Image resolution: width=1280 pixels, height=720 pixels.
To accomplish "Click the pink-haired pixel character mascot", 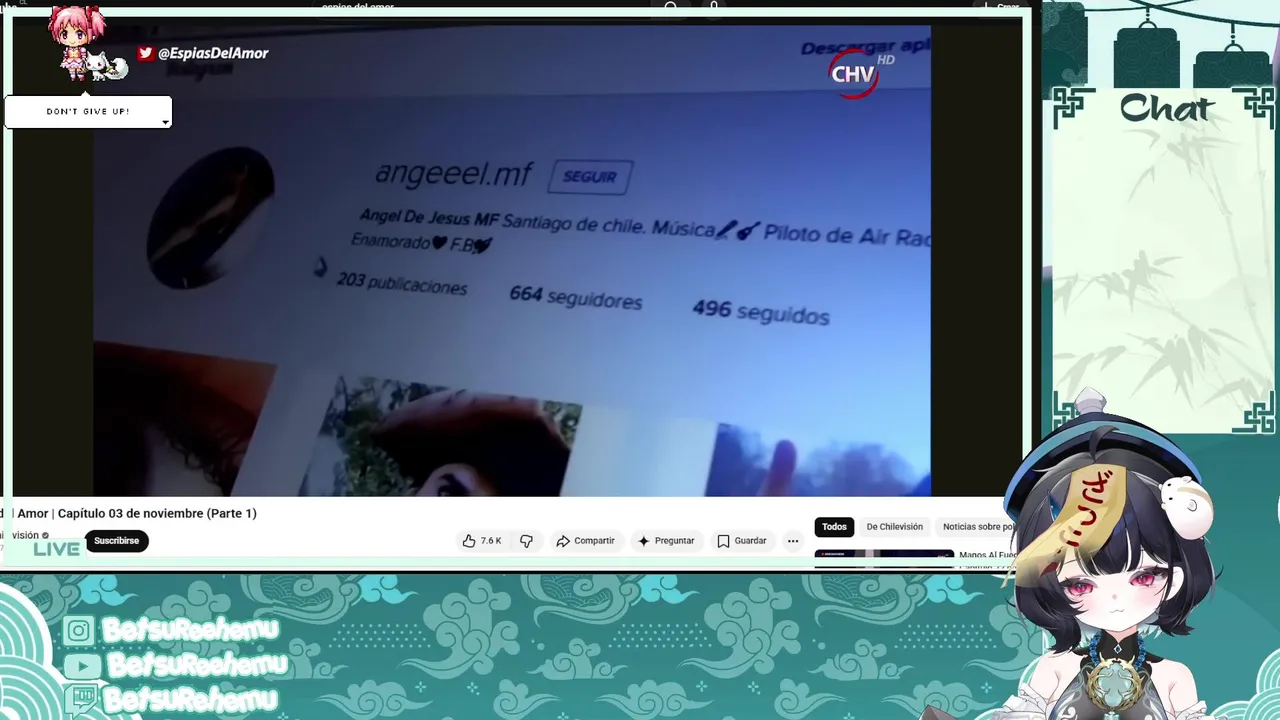I will pos(79,42).
